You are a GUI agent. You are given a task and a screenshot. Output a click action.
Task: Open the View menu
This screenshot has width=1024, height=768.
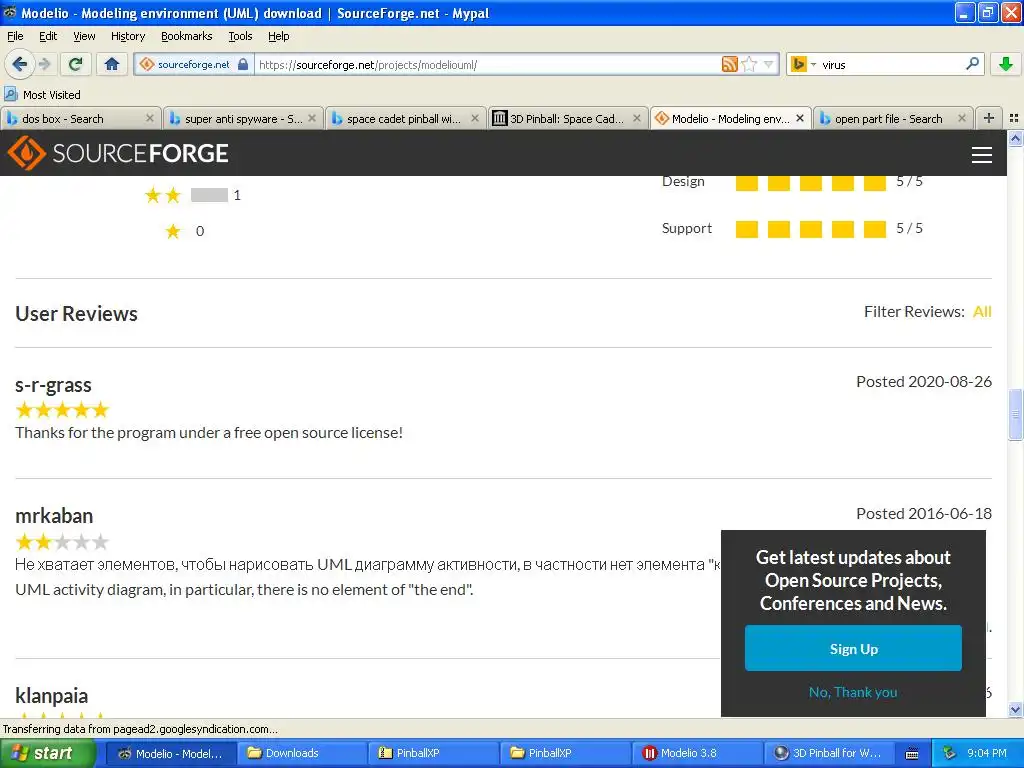pyautogui.click(x=84, y=36)
